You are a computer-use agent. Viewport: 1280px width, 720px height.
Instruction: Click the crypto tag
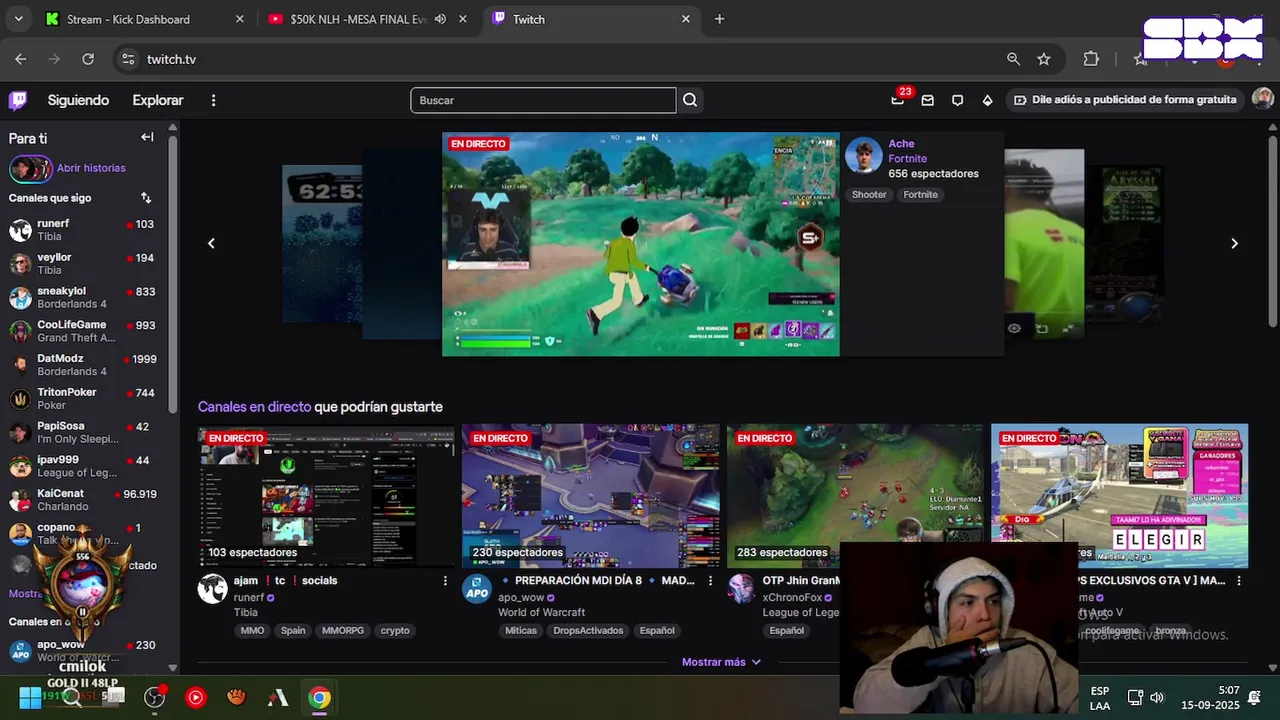coord(395,631)
